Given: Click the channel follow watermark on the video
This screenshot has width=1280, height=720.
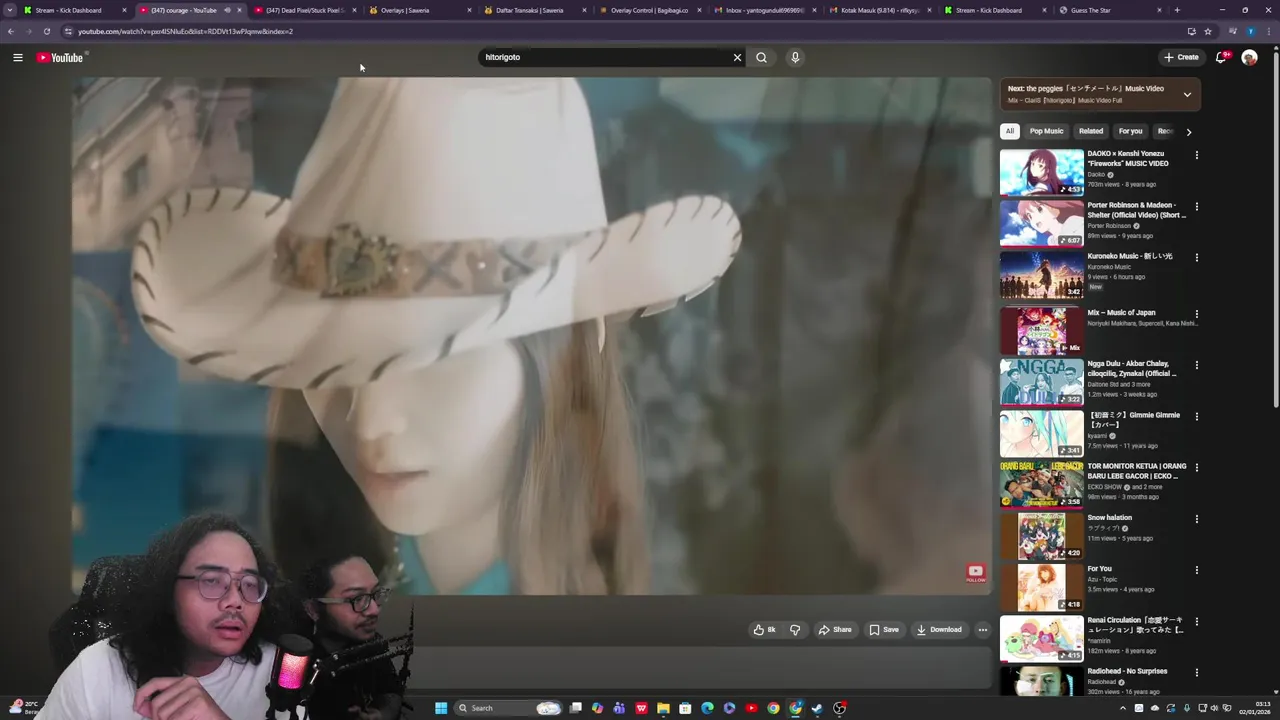Looking at the screenshot, I should click(975, 573).
